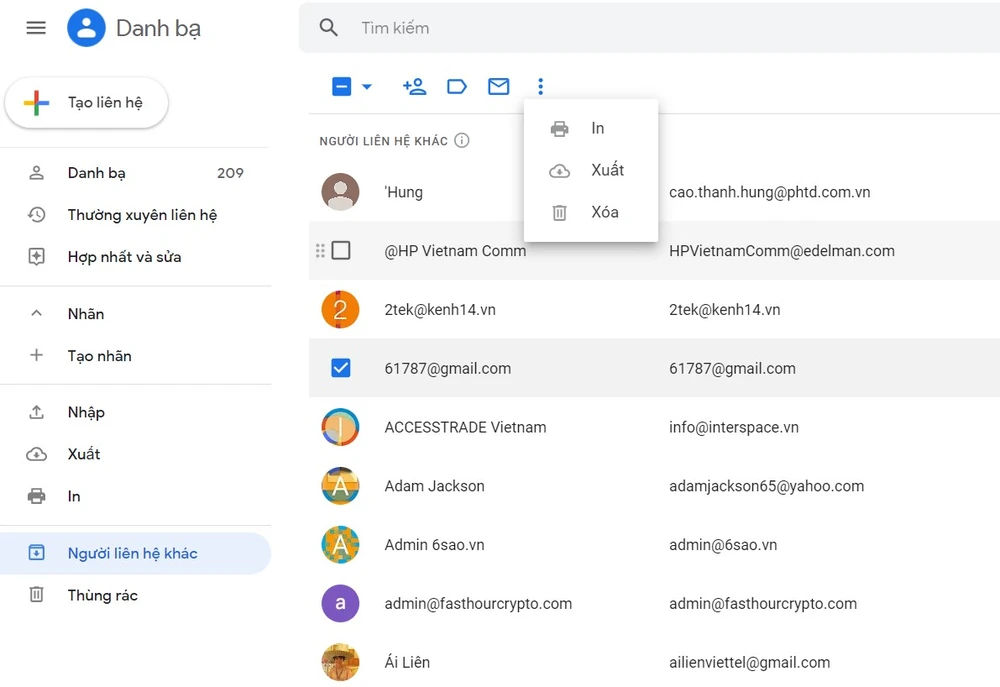Open the Nhập (import) function in sidebar

pos(86,411)
